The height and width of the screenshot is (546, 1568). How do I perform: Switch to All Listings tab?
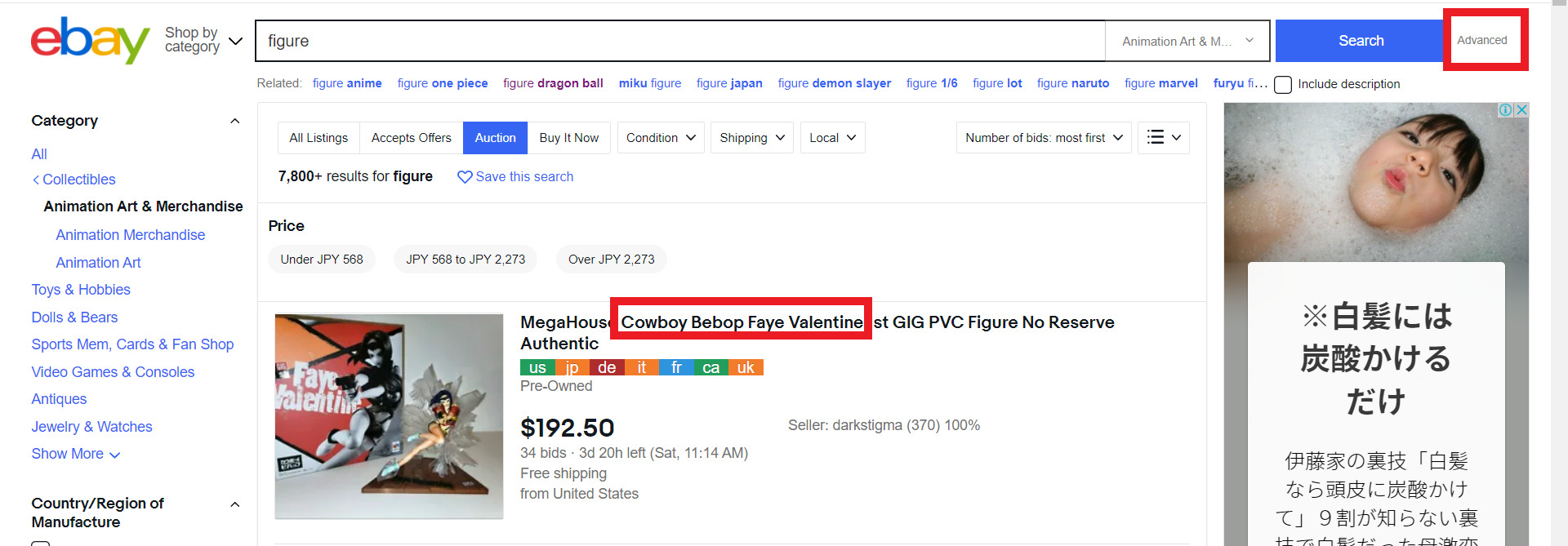[318, 138]
